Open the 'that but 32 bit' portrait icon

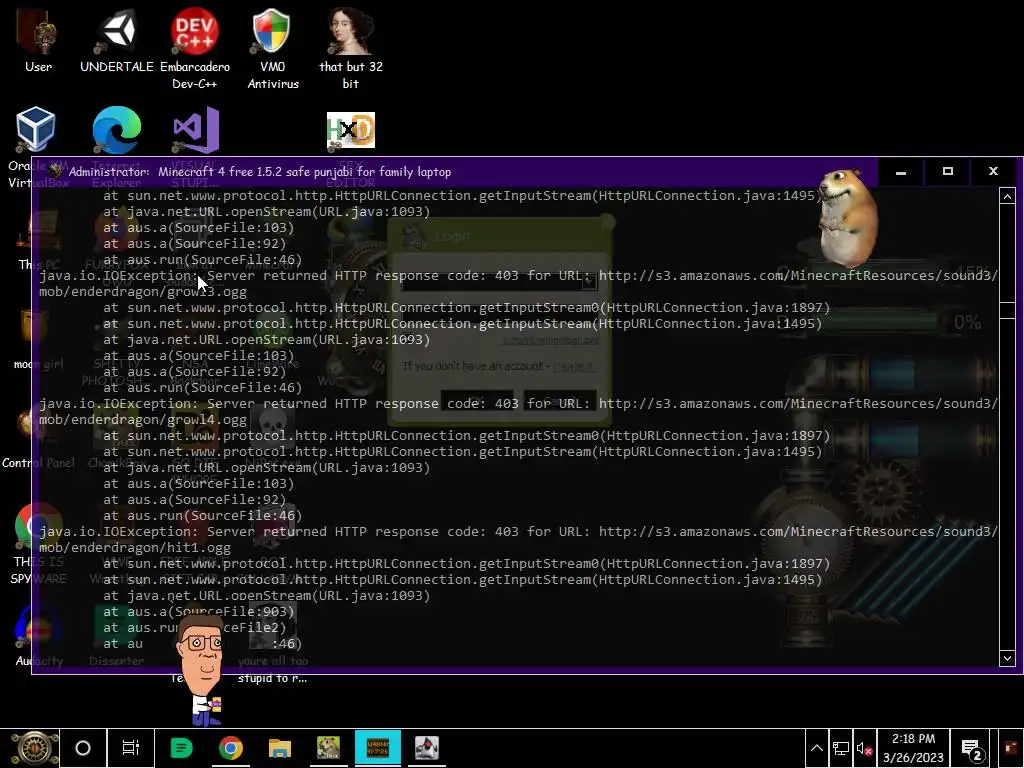pos(351,47)
